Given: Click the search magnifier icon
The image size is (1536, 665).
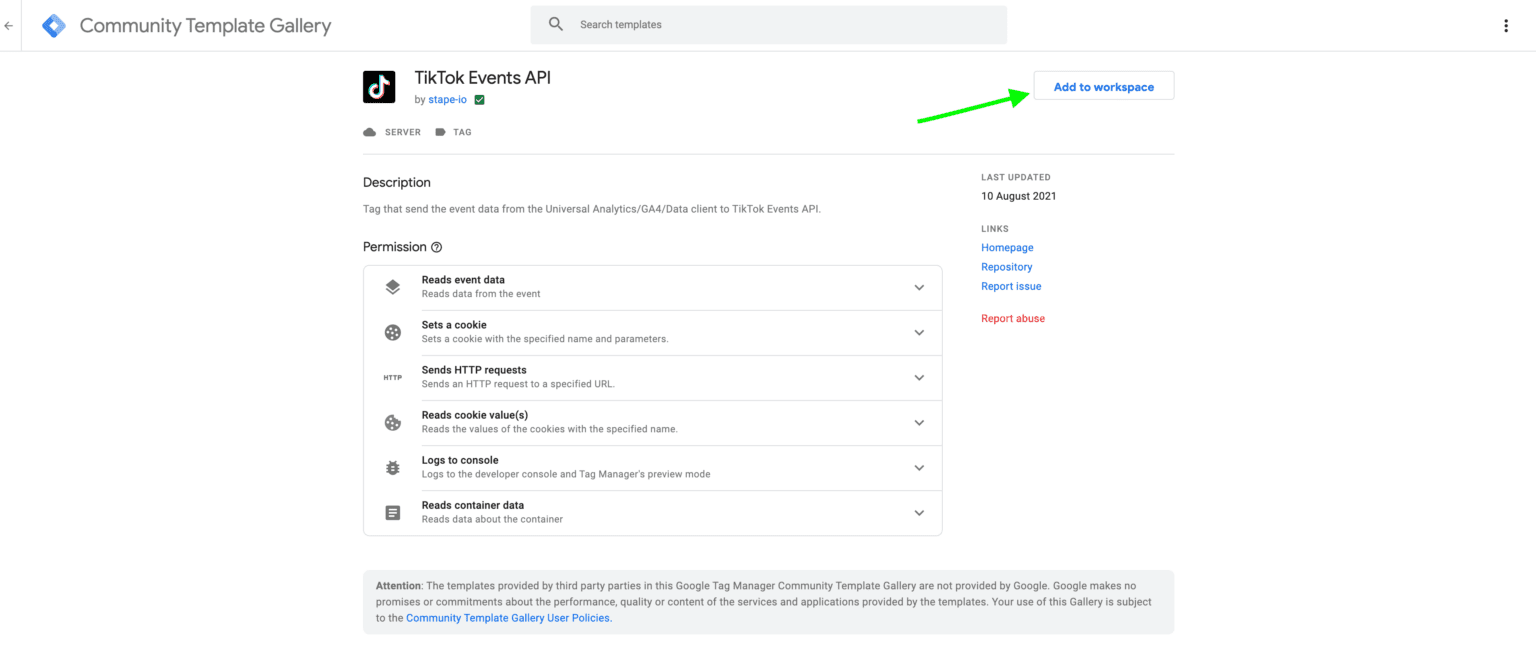Looking at the screenshot, I should point(556,24).
